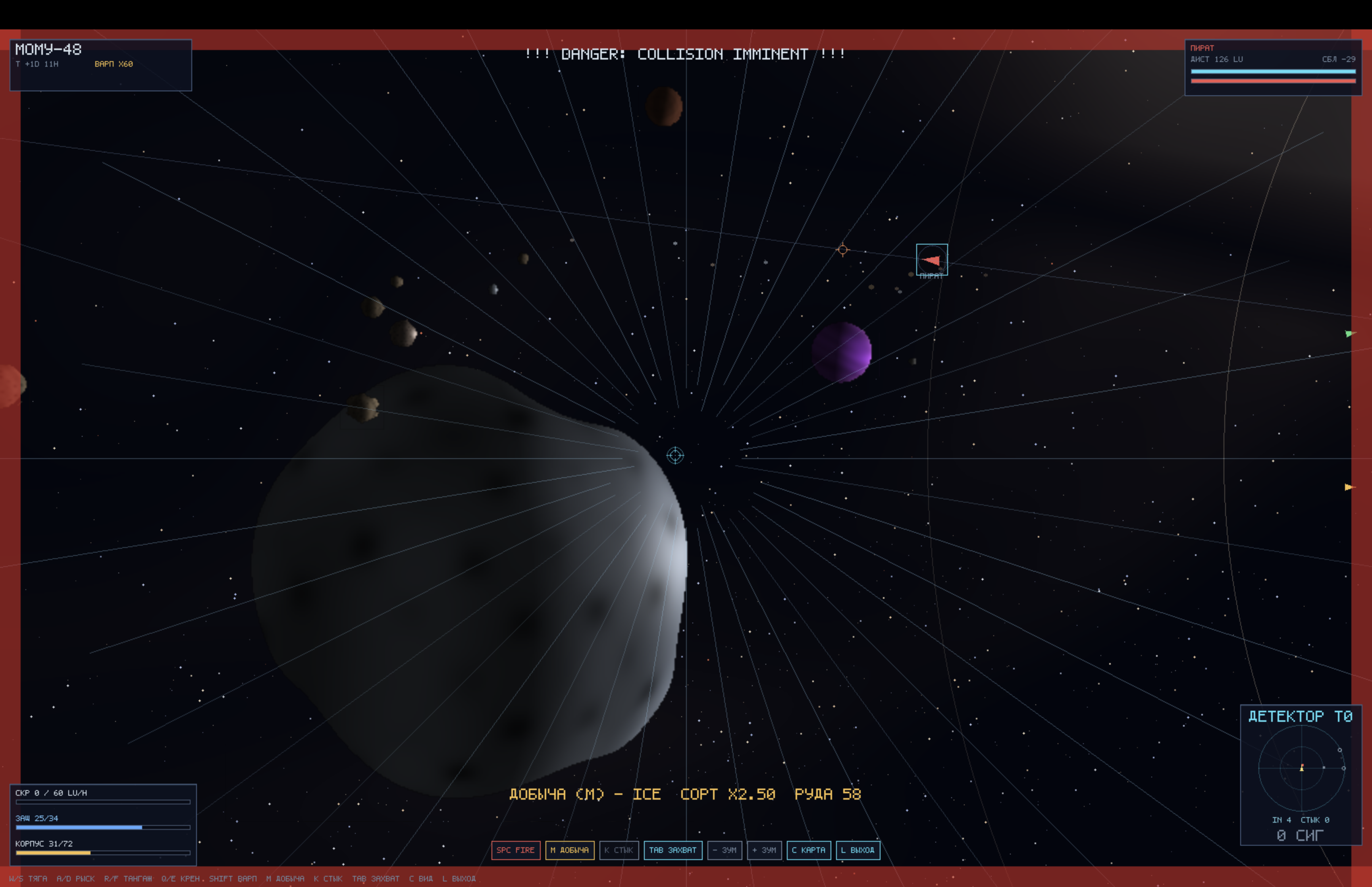
Task: Click the K СТЫК docking button
Action: pyautogui.click(x=619, y=850)
